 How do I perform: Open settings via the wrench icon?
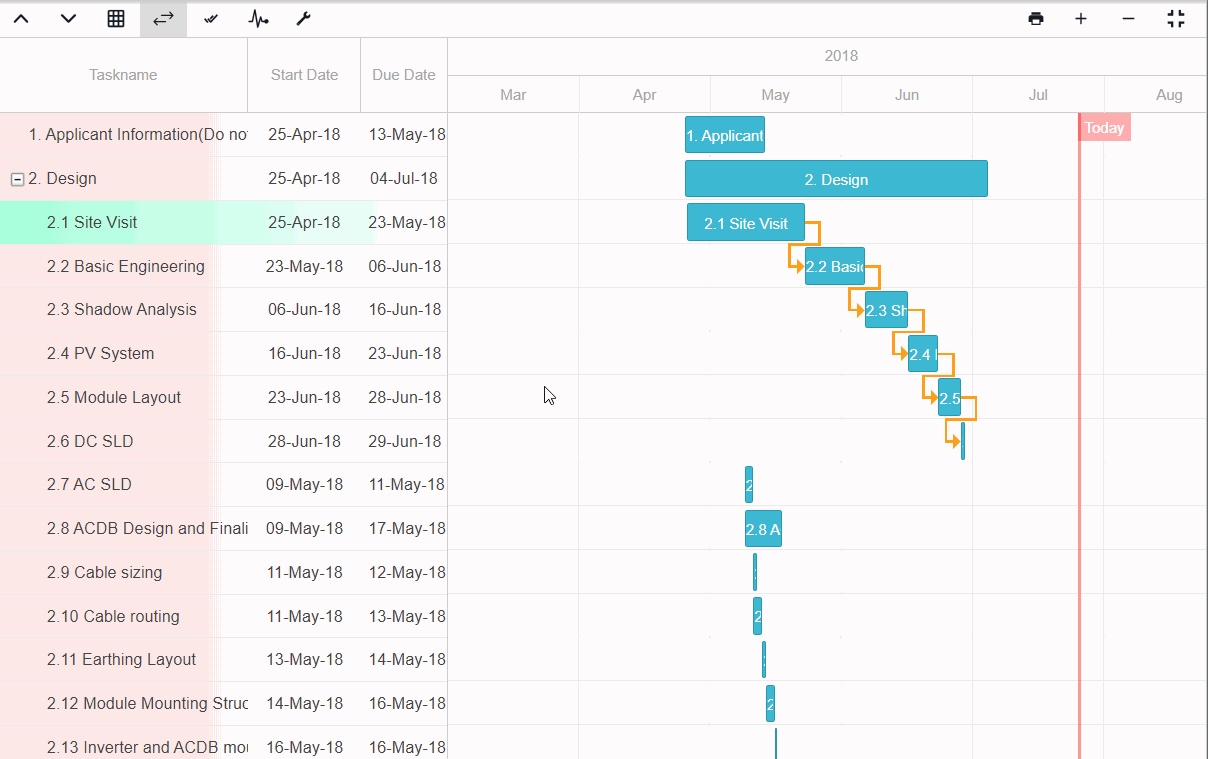point(303,18)
